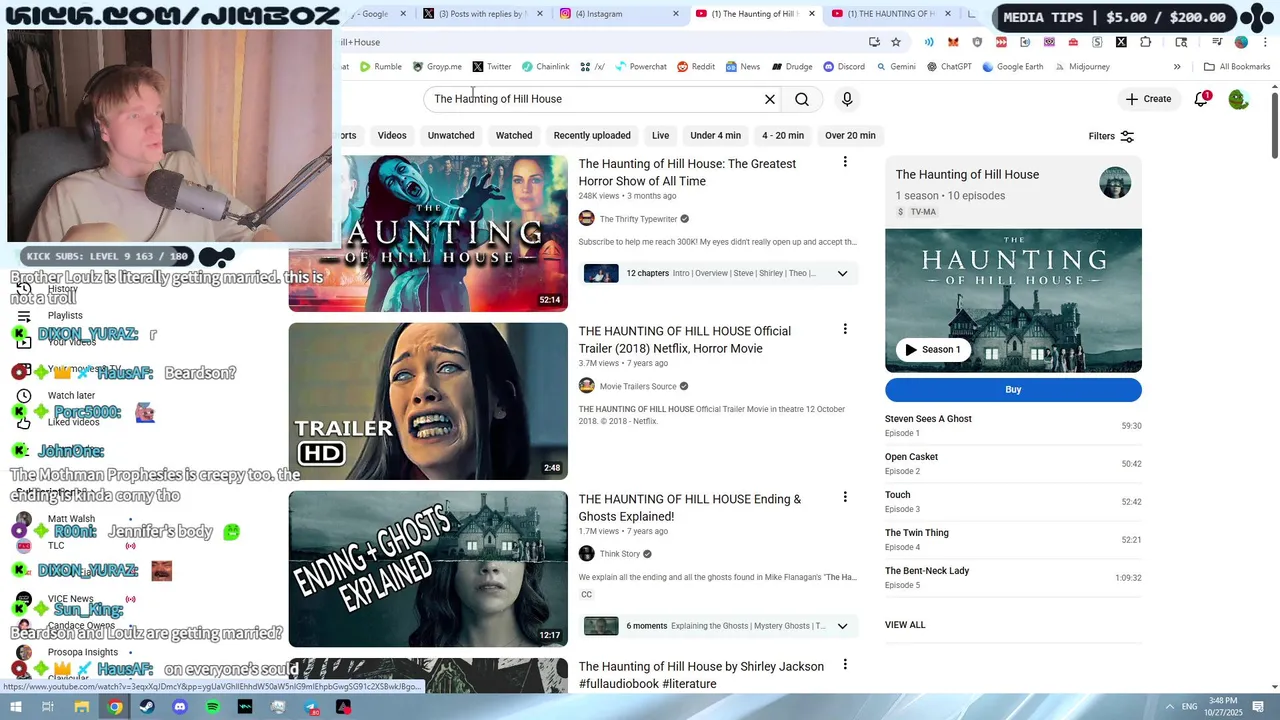Open the Windows Start menu
Viewport: 1280px width, 720px height.
point(15,707)
